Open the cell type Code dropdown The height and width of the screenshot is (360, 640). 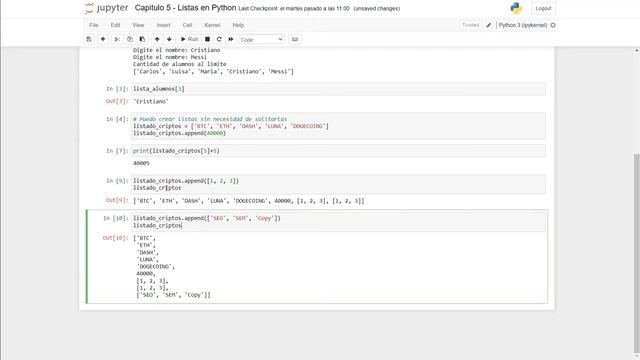pos(262,40)
